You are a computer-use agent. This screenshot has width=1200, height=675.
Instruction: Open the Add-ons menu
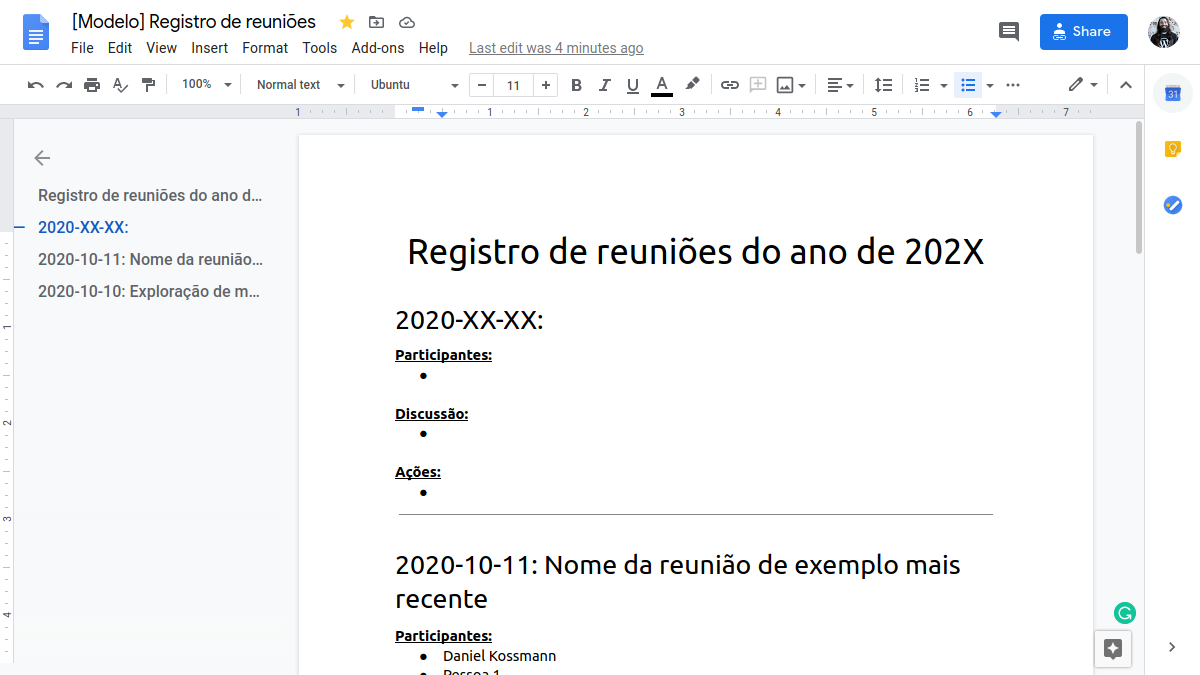(x=378, y=48)
